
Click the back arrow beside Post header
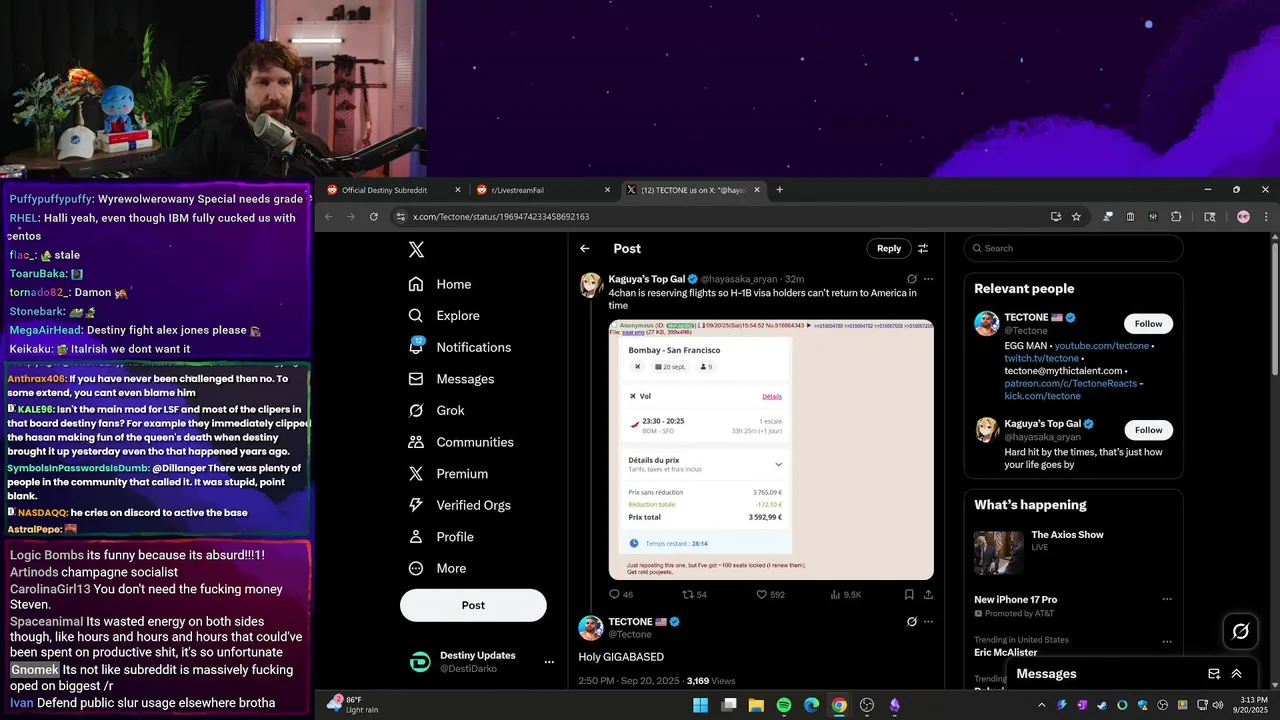coord(585,248)
